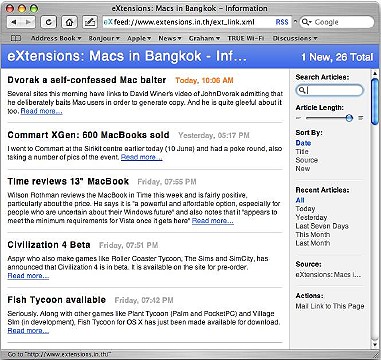
Task: Click the 'Friday, 07:12 PM' timestamp
Action: point(144,300)
